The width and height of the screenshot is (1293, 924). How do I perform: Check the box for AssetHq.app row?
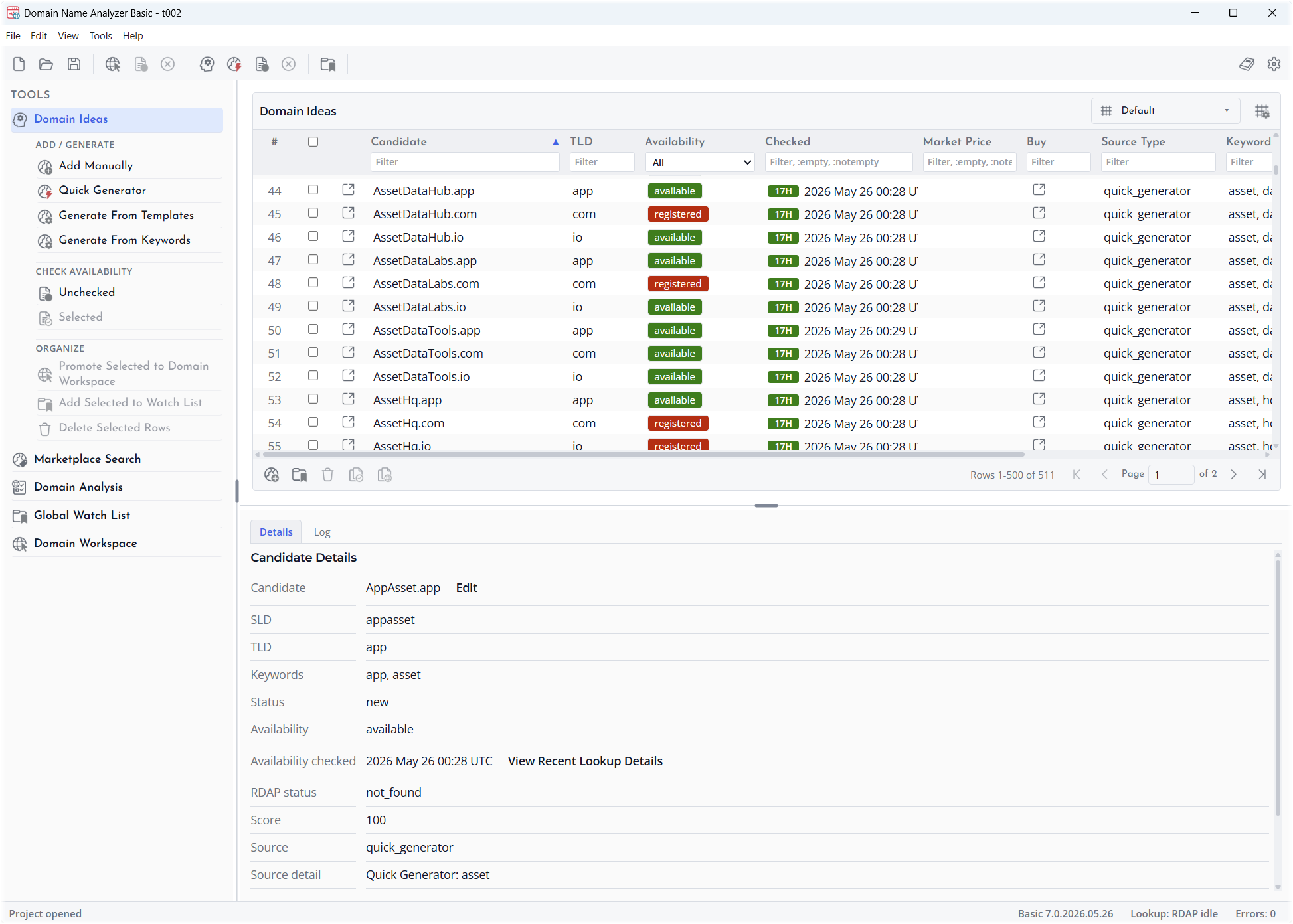point(313,399)
